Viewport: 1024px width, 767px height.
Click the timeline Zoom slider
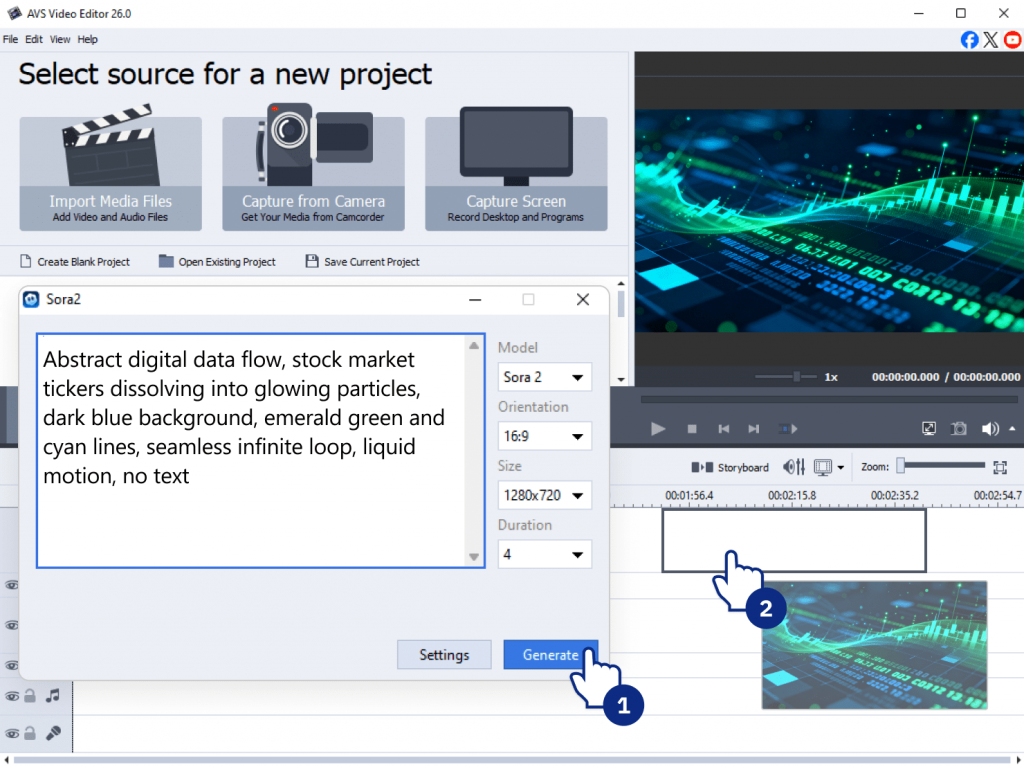pos(940,466)
